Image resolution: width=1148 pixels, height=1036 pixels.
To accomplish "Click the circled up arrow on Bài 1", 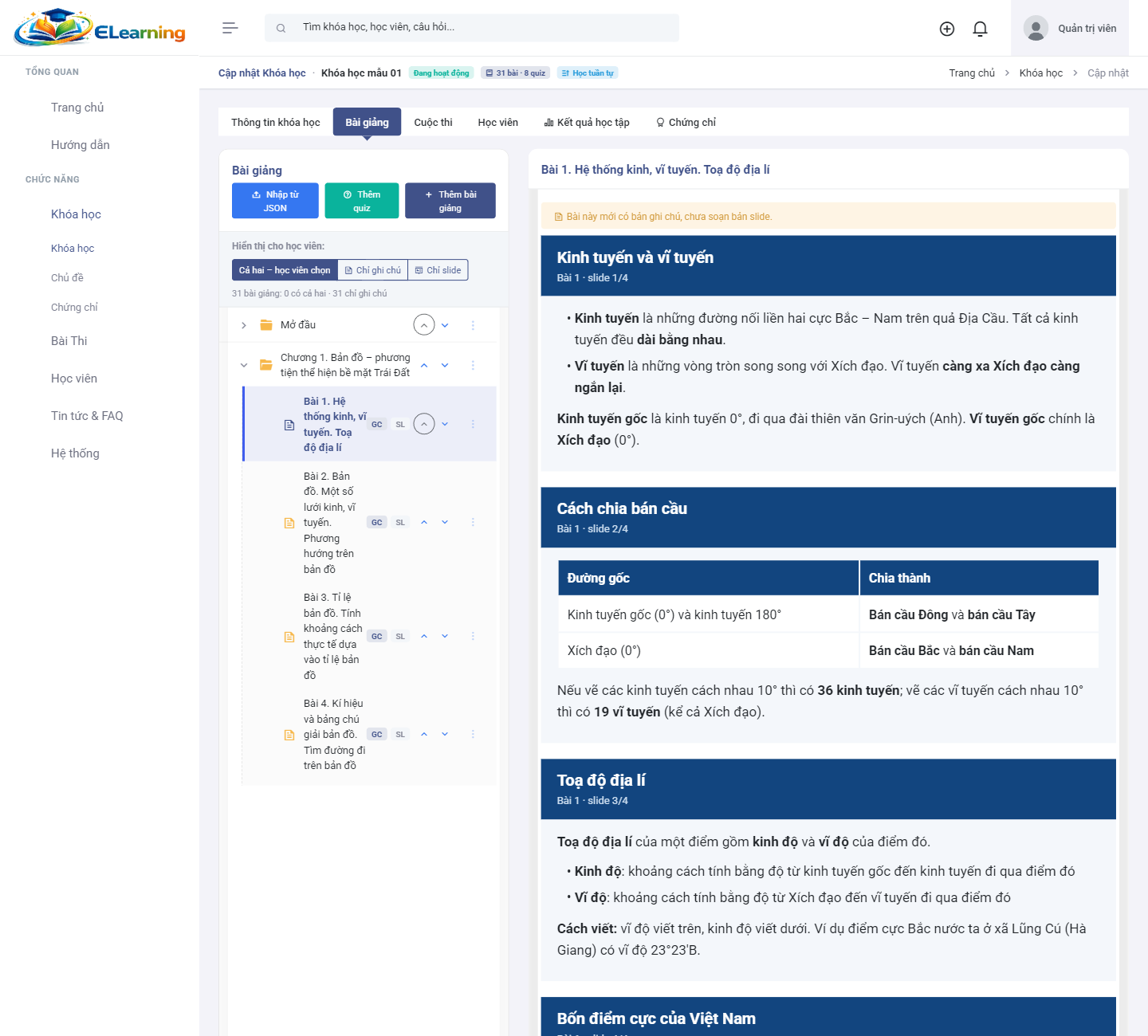I will coord(424,424).
